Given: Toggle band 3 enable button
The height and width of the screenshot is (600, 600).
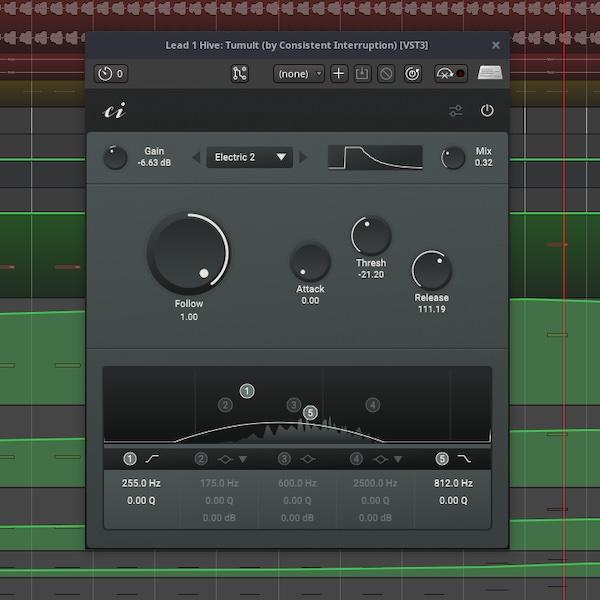Looking at the screenshot, I should coord(284,459).
